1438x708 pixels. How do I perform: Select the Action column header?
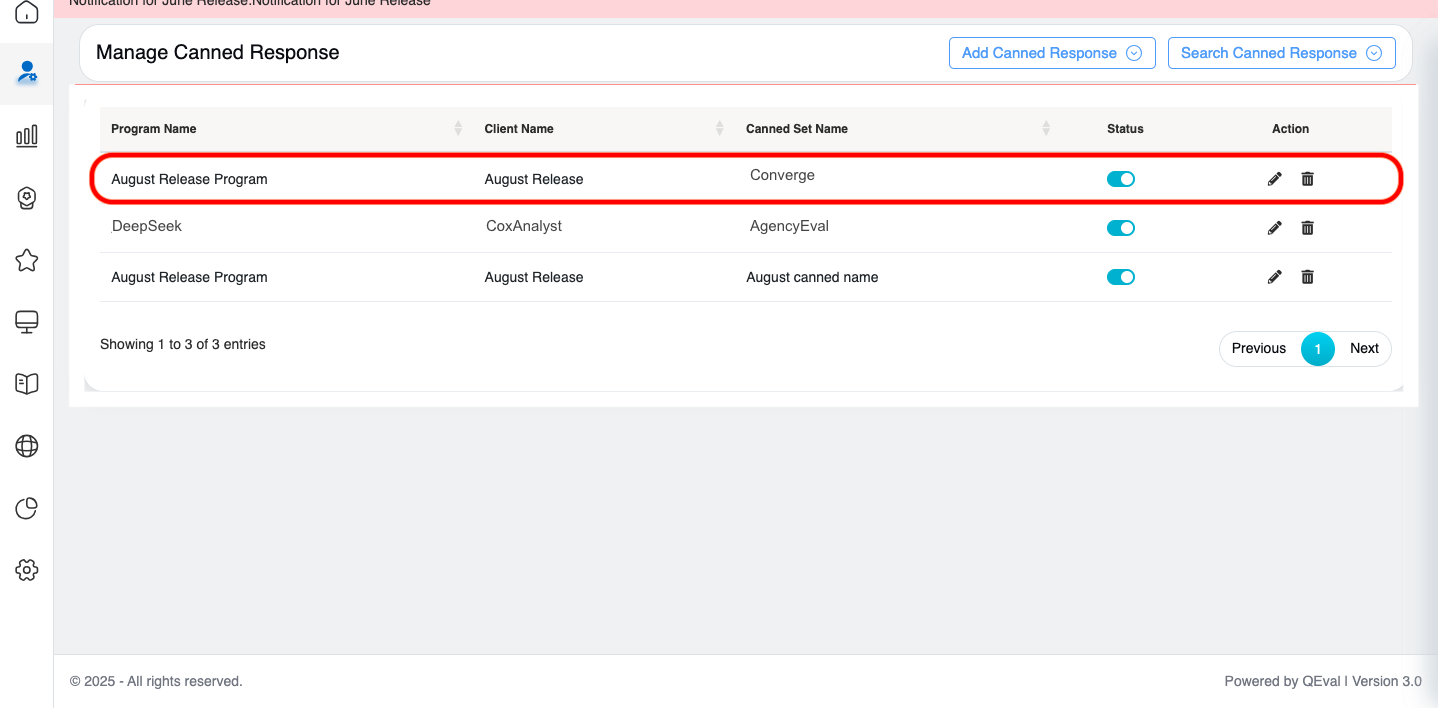tap(1290, 129)
